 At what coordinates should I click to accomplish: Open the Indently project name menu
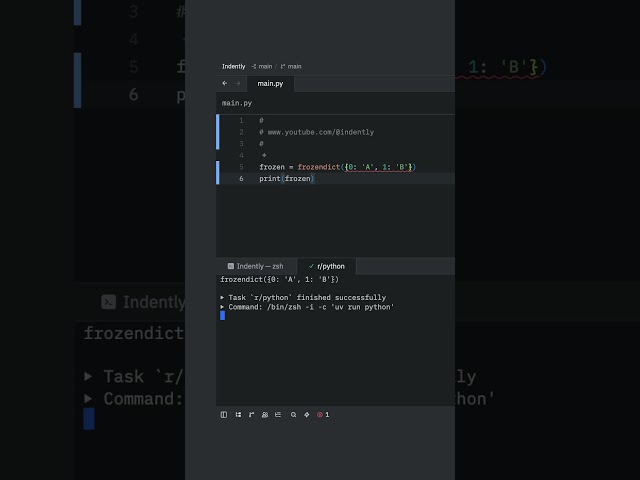tap(233, 66)
